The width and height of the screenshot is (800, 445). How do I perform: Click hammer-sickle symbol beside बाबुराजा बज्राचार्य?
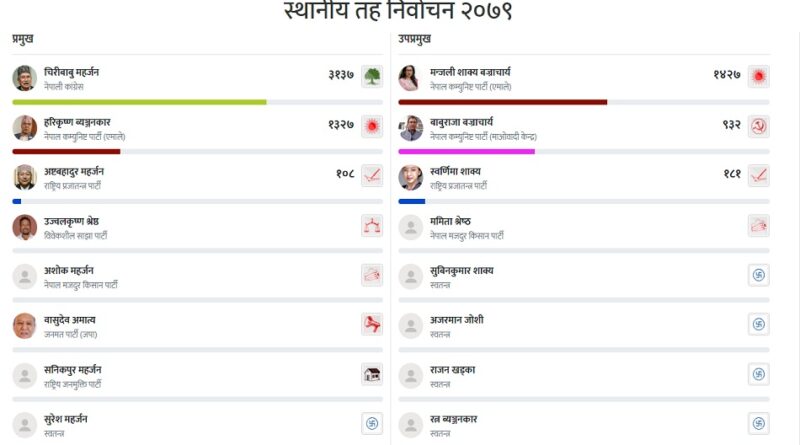pyautogui.click(x=758, y=127)
